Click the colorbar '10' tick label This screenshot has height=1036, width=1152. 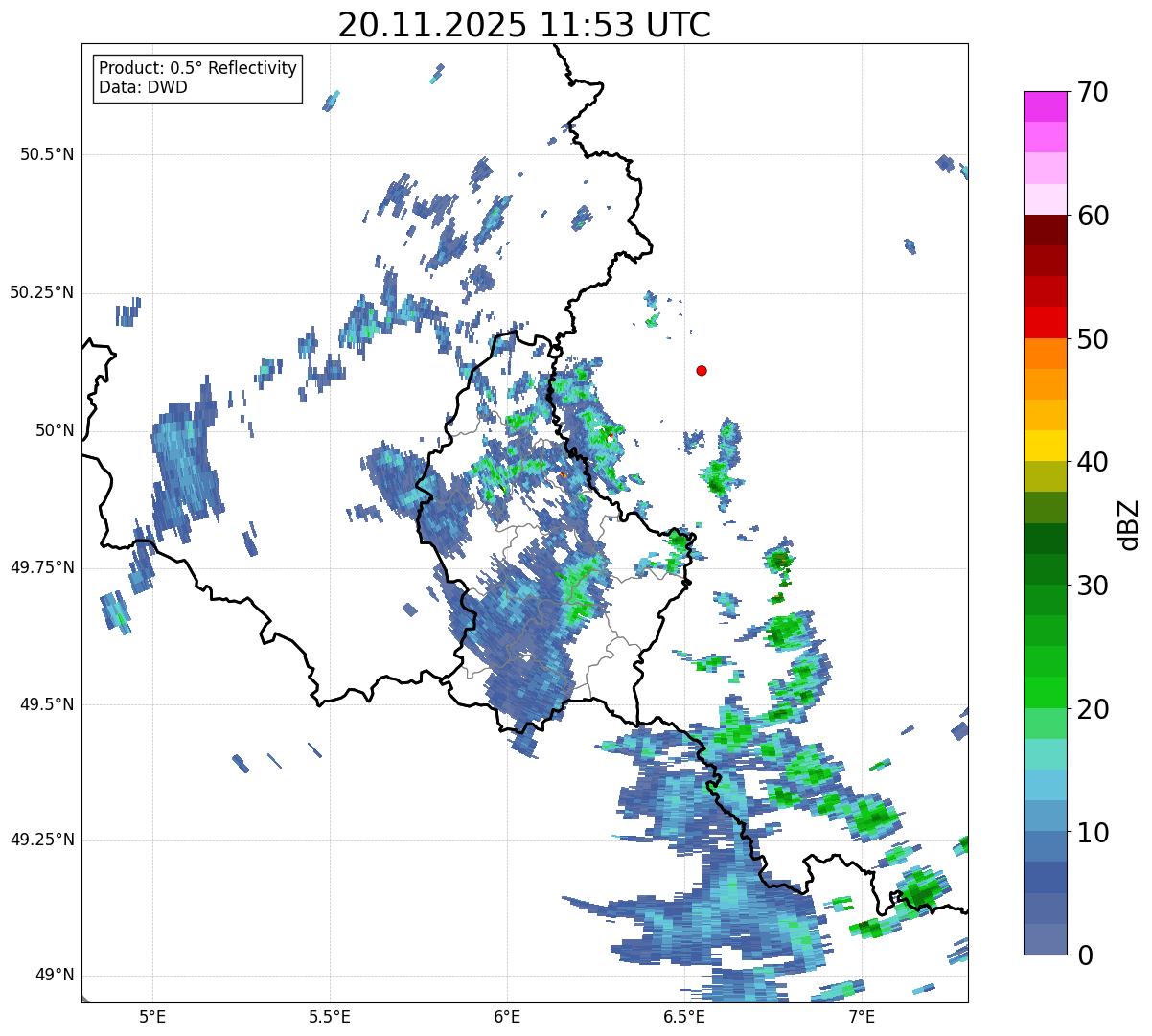tap(1092, 834)
